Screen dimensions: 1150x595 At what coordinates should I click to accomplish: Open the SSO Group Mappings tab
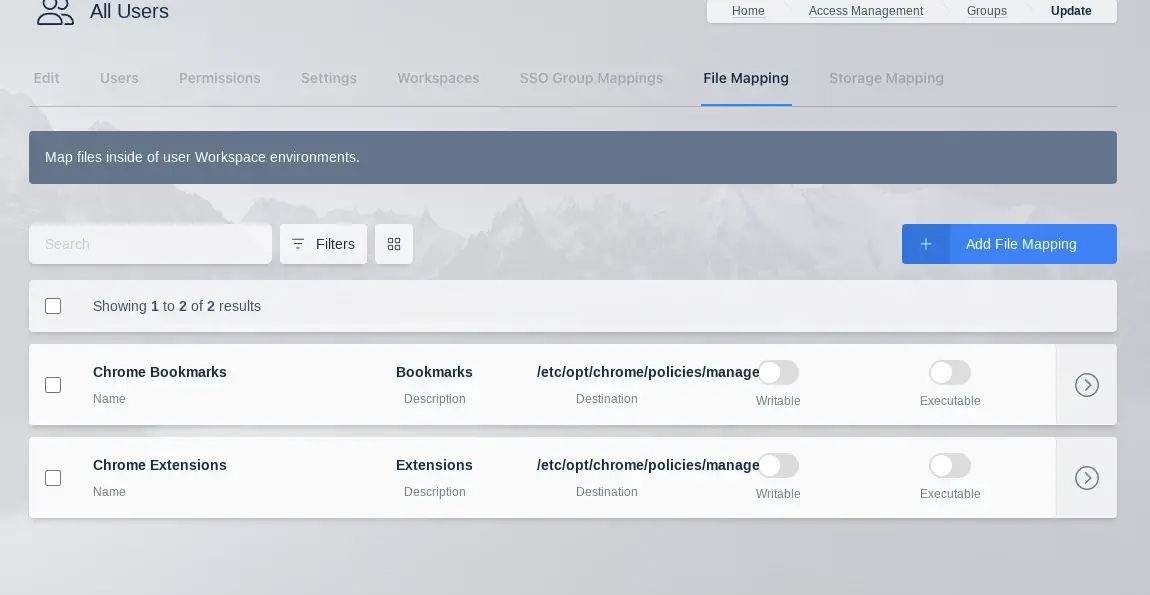point(591,78)
